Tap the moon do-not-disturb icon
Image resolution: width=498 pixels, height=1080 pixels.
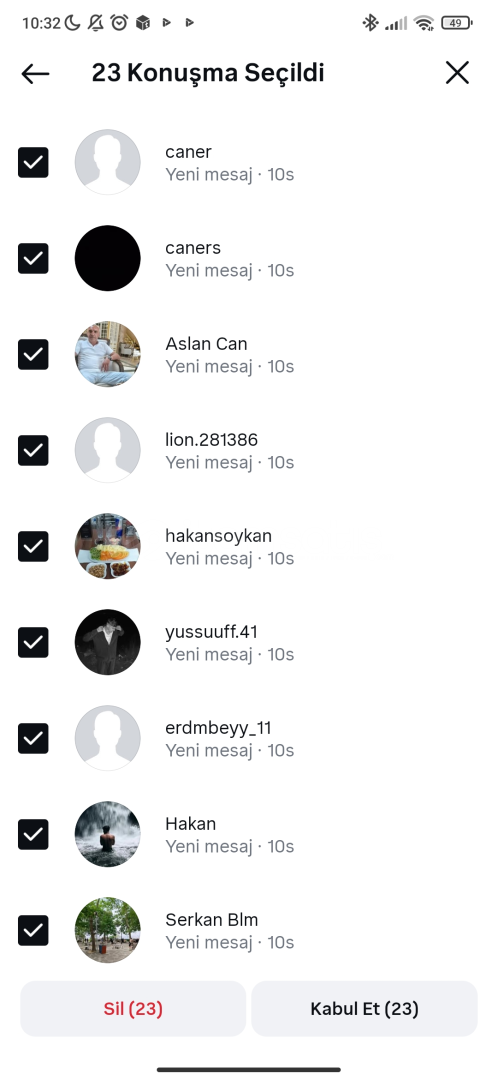coord(73,23)
